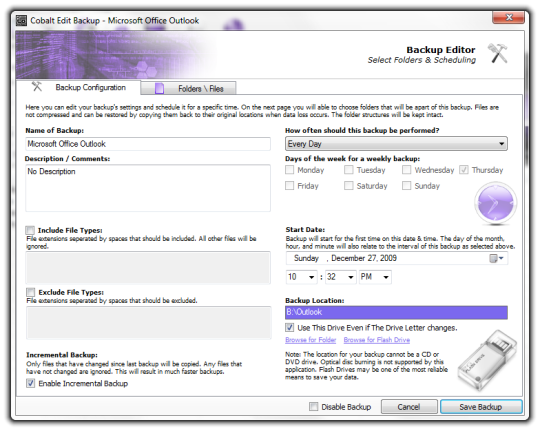Click the Select Folders & Scheduling subtitle
This screenshot has height=431, width=540.
[422, 60]
